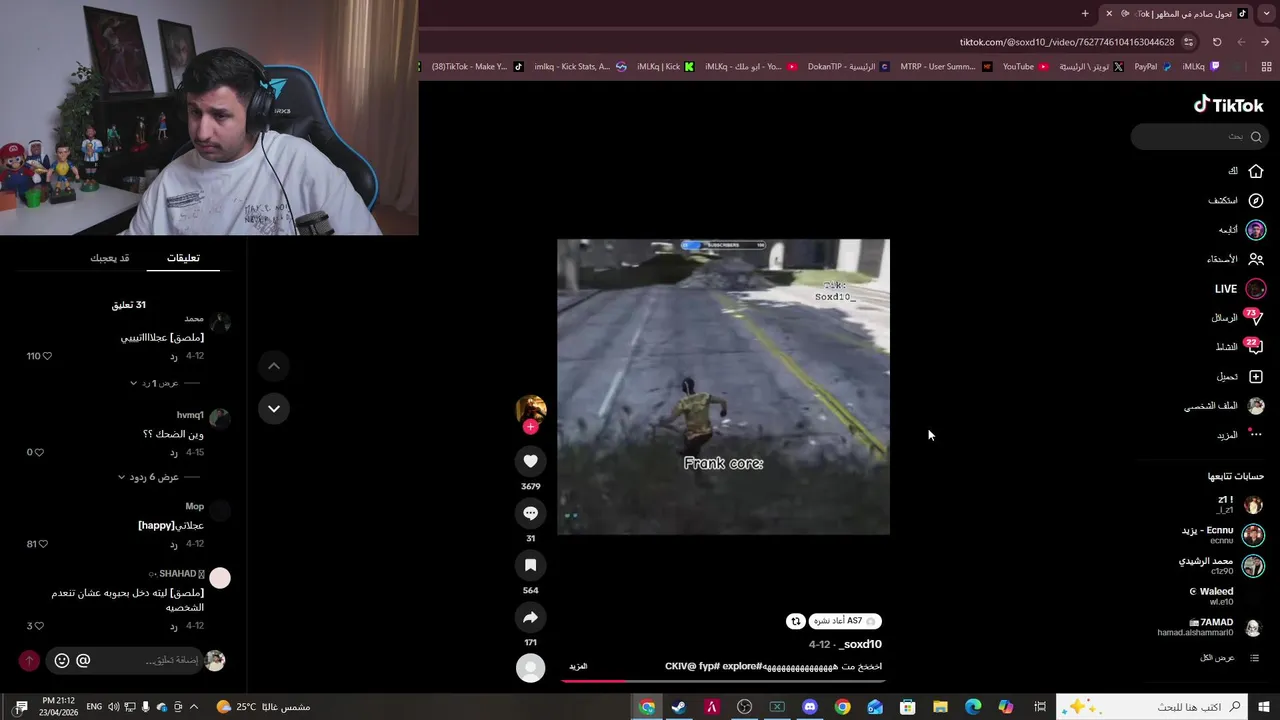This screenshot has width=1280, height=720.
Task: Expand video caption with المزيد
Action: coord(578,666)
